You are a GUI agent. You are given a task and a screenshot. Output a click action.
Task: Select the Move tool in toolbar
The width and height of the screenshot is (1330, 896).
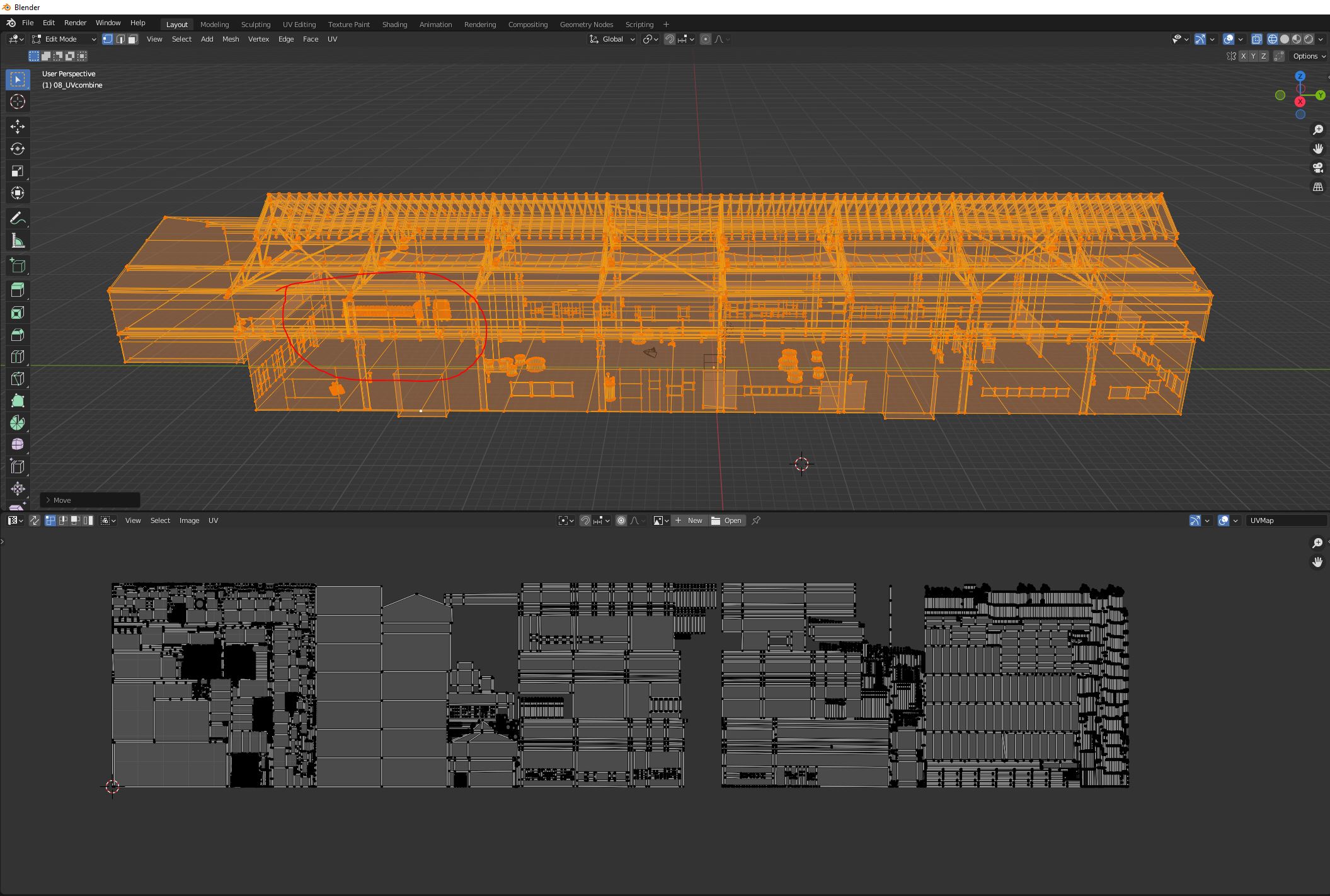point(18,127)
